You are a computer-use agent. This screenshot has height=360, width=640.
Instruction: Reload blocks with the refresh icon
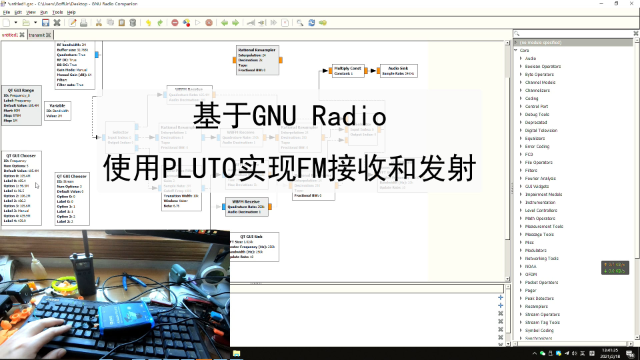coord(311,23)
